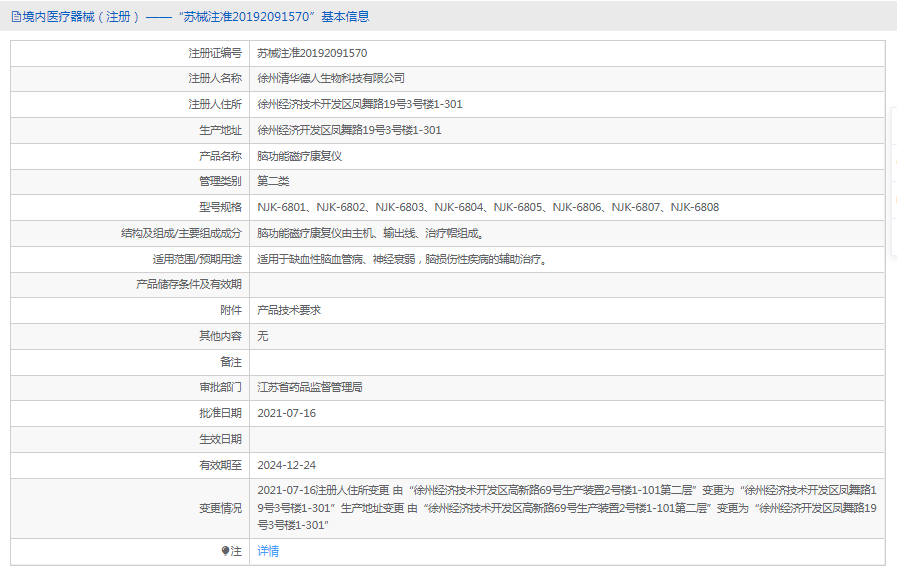The image size is (897, 574).
Task: Click the 适用范围/预期用途 label
Action: tap(197, 259)
